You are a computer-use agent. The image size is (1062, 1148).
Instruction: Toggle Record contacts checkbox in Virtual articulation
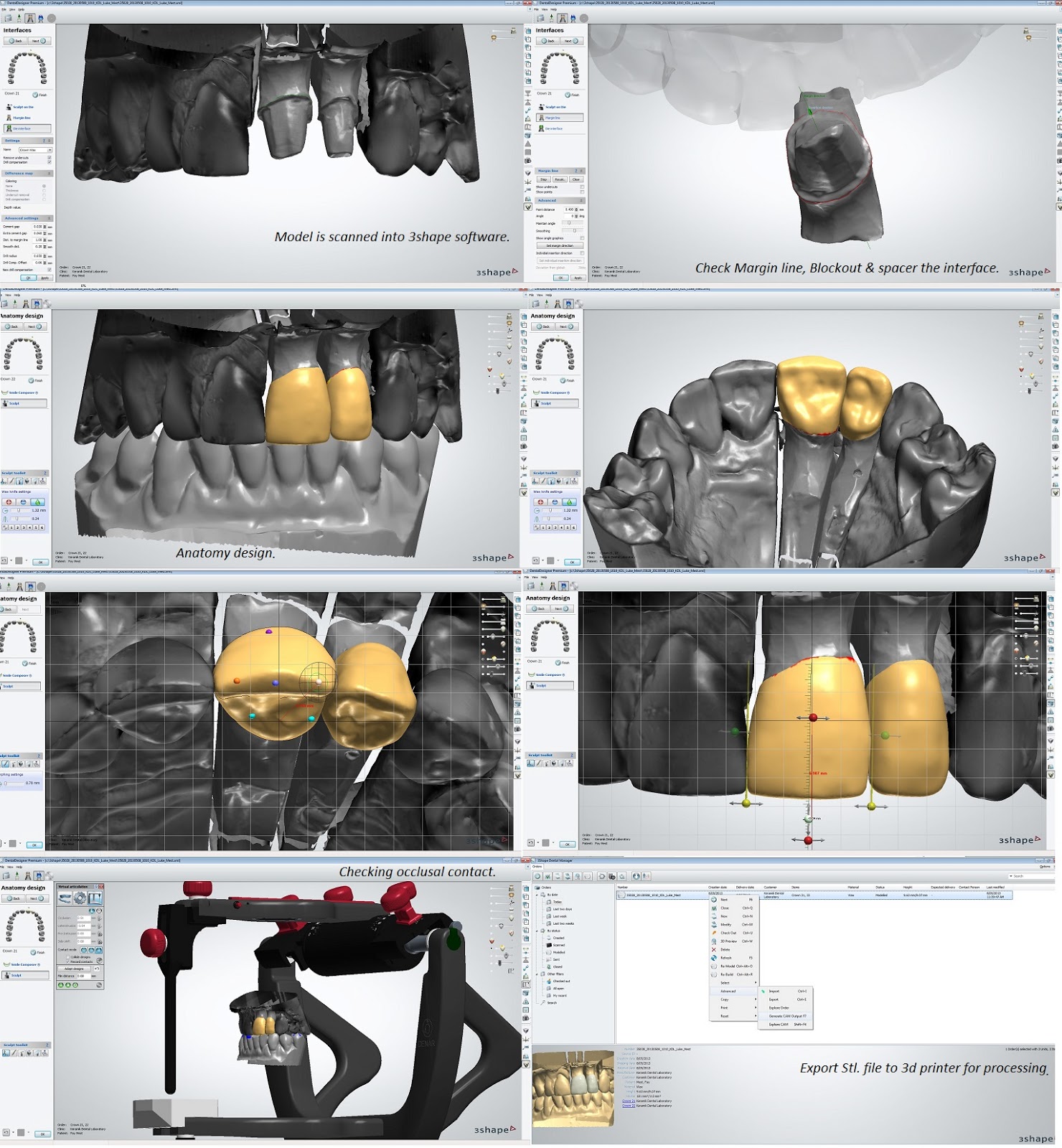pos(68,961)
